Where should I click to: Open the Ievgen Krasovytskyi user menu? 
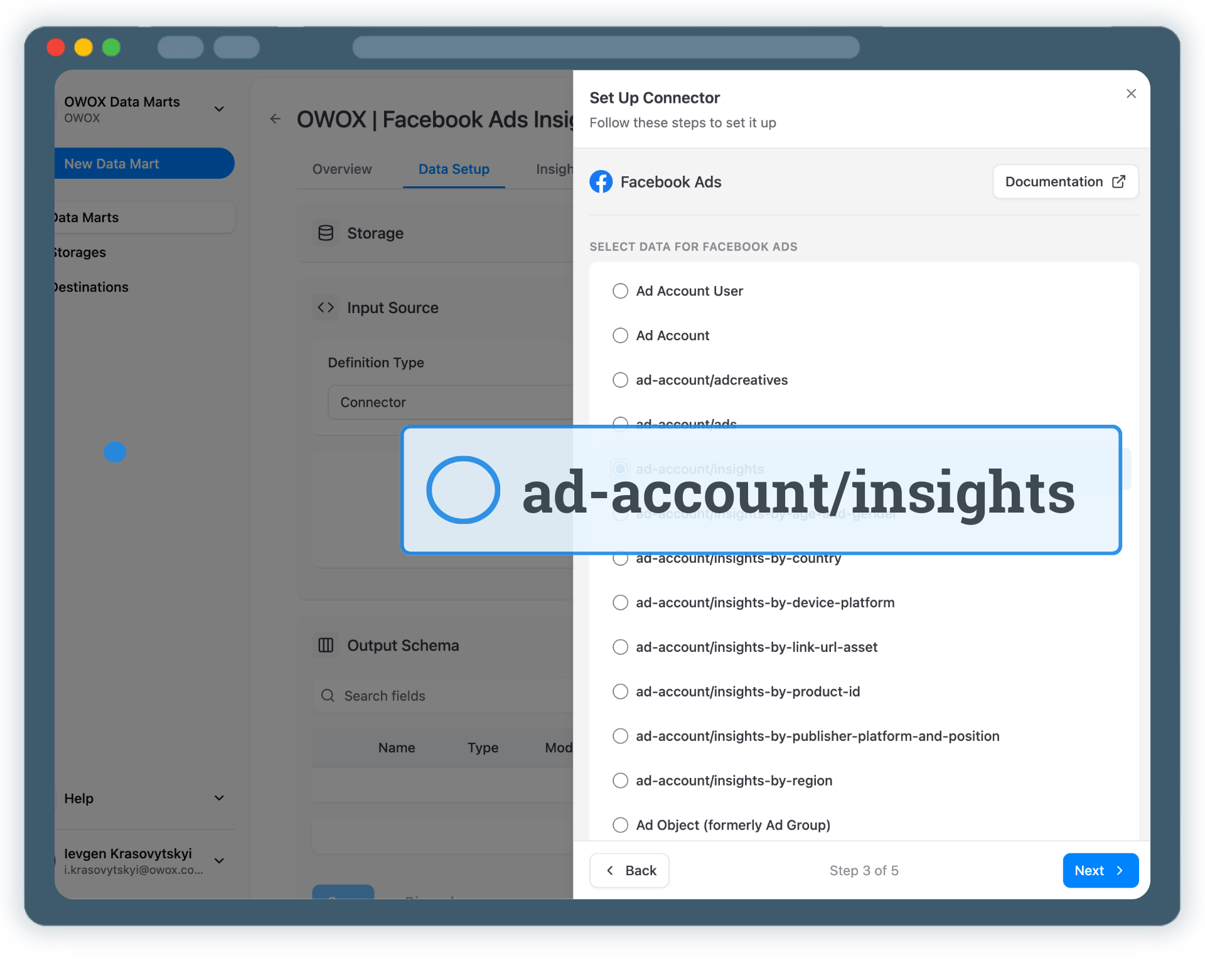(219, 861)
